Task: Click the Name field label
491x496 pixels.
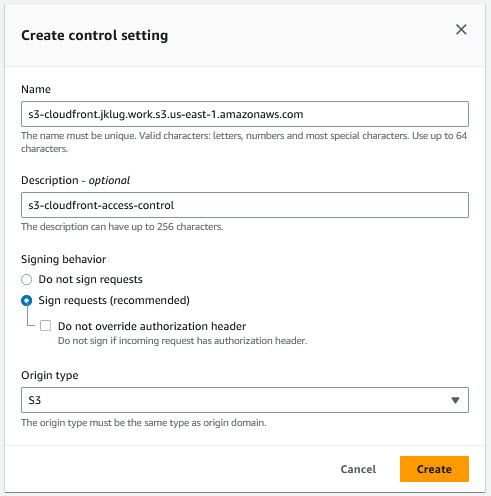Action: [x=36, y=89]
